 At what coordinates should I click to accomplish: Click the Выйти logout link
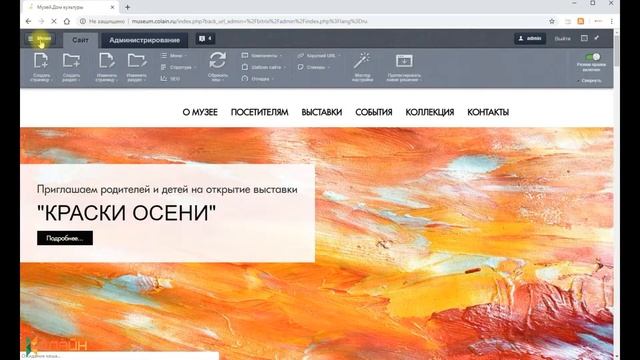(562, 39)
